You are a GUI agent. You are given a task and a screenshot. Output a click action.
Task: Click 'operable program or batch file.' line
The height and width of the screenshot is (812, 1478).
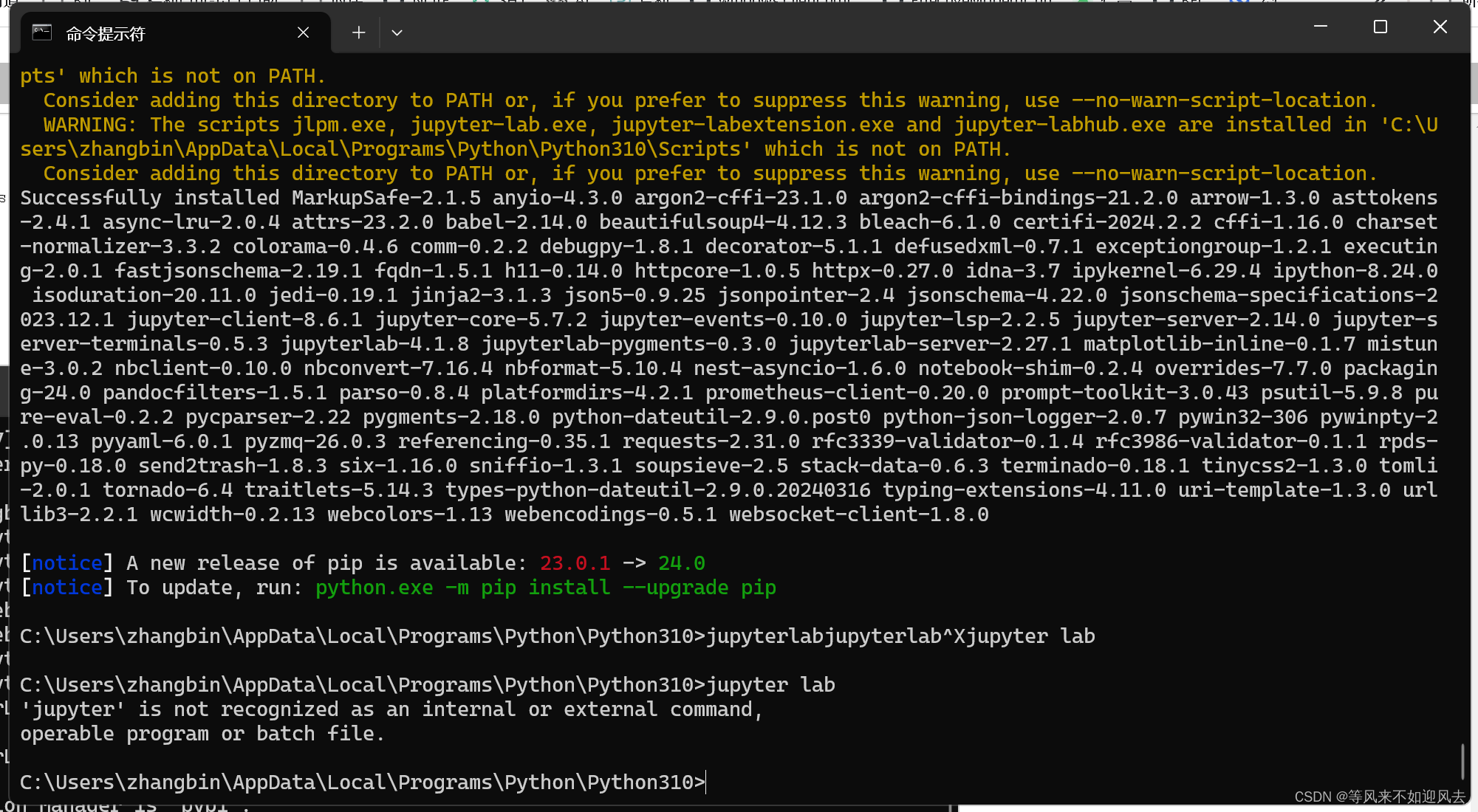pyautogui.click(x=202, y=734)
